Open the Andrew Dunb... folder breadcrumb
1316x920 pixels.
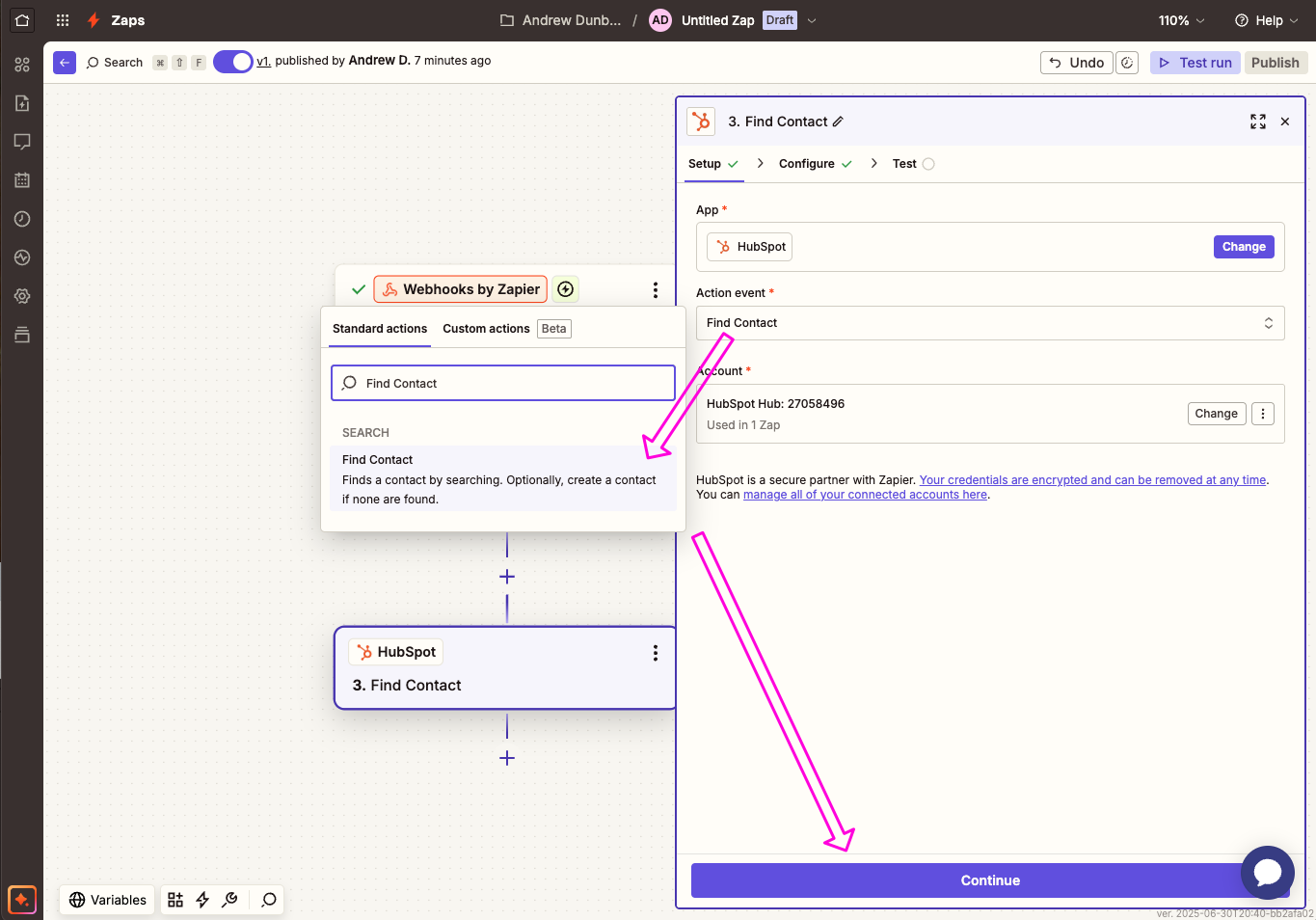coord(560,20)
